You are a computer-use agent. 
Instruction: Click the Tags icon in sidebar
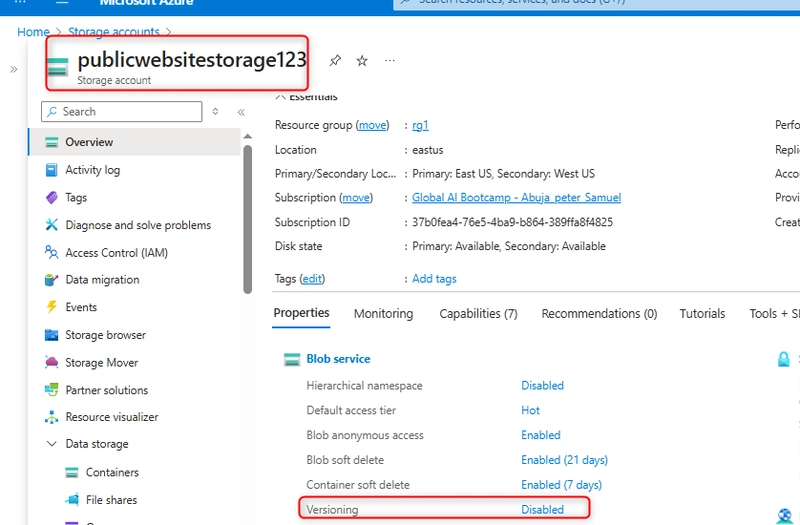(52, 197)
